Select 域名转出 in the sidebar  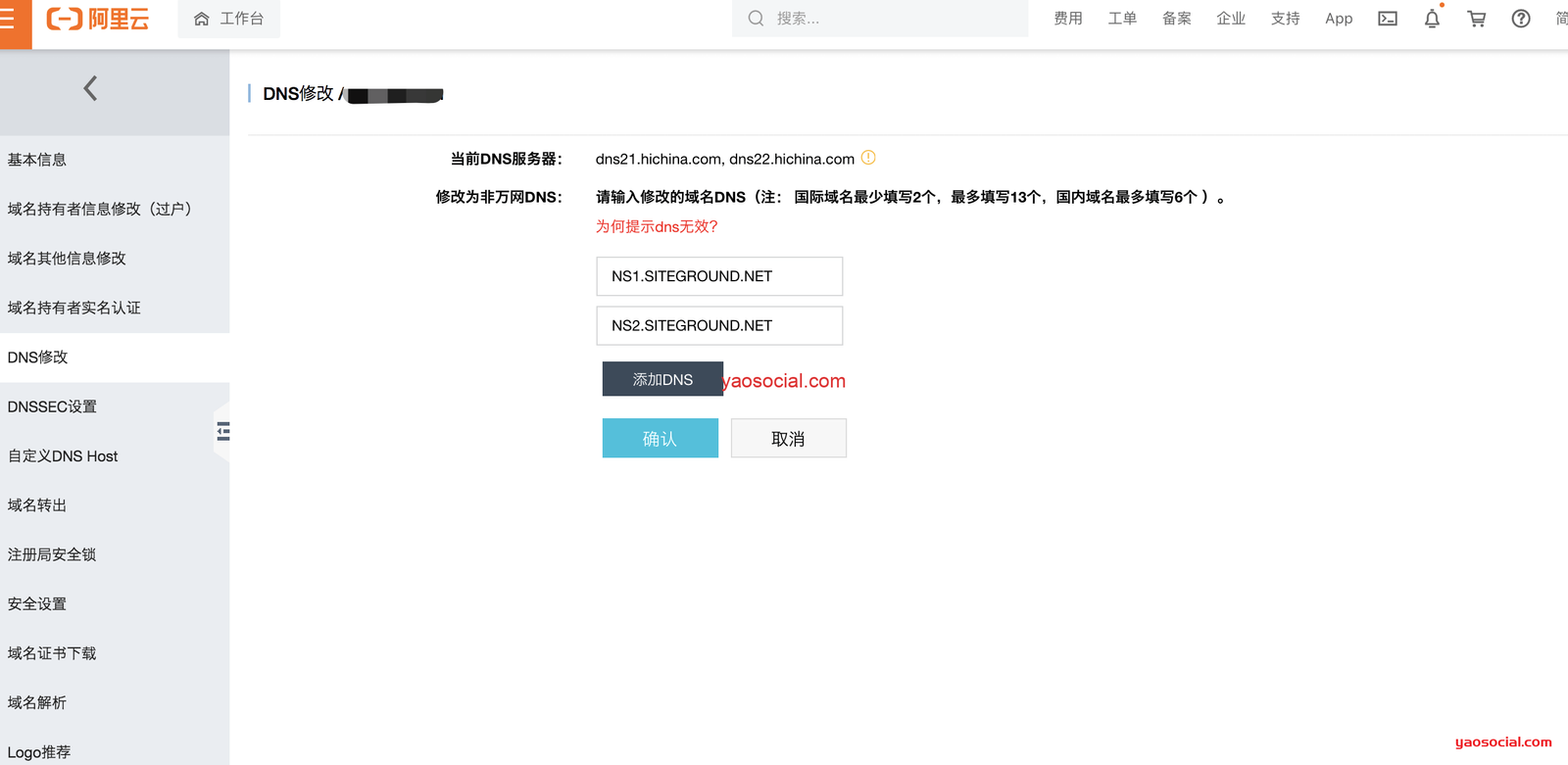click(37, 505)
